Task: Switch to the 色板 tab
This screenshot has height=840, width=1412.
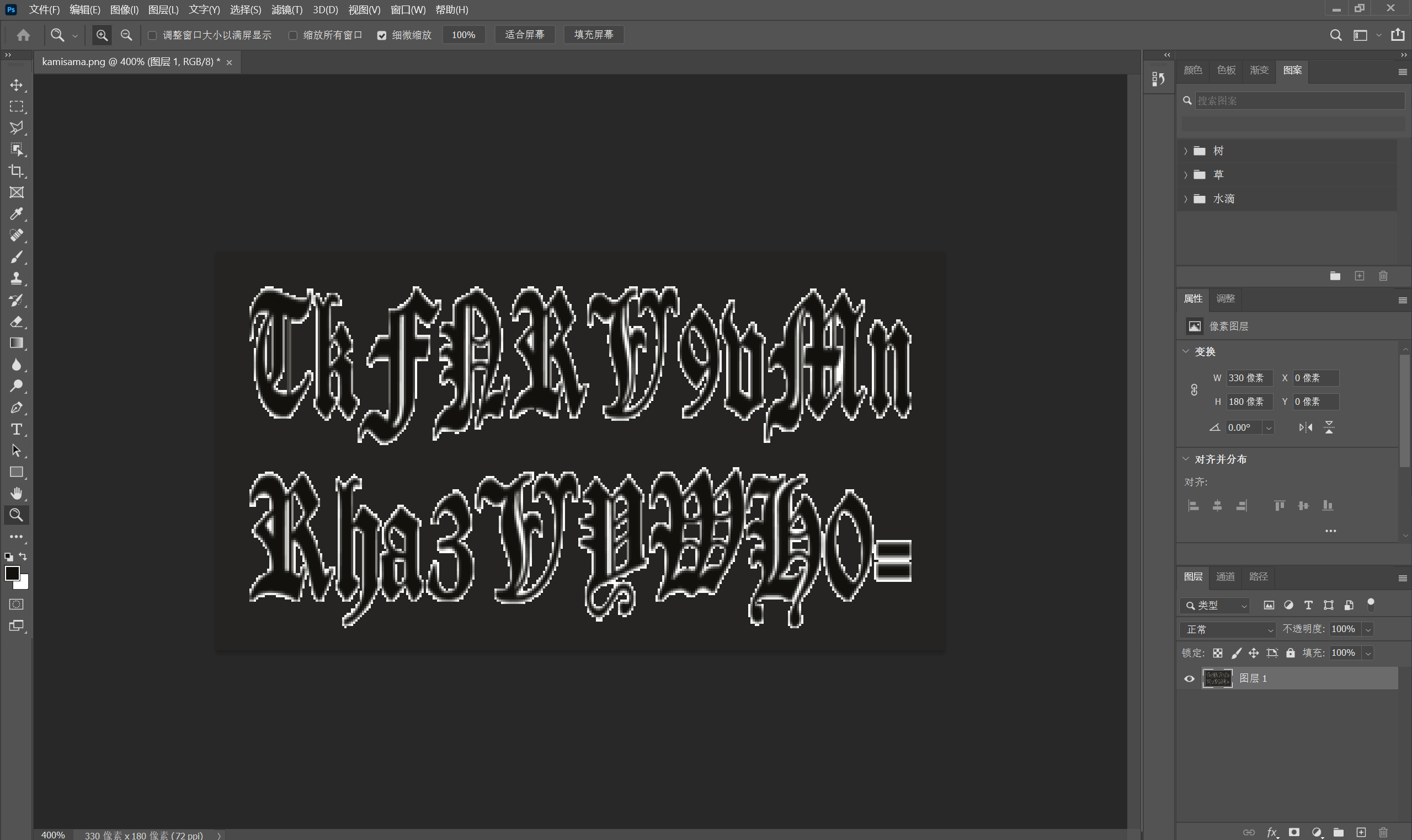Action: pyautogui.click(x=1225, y=69)
